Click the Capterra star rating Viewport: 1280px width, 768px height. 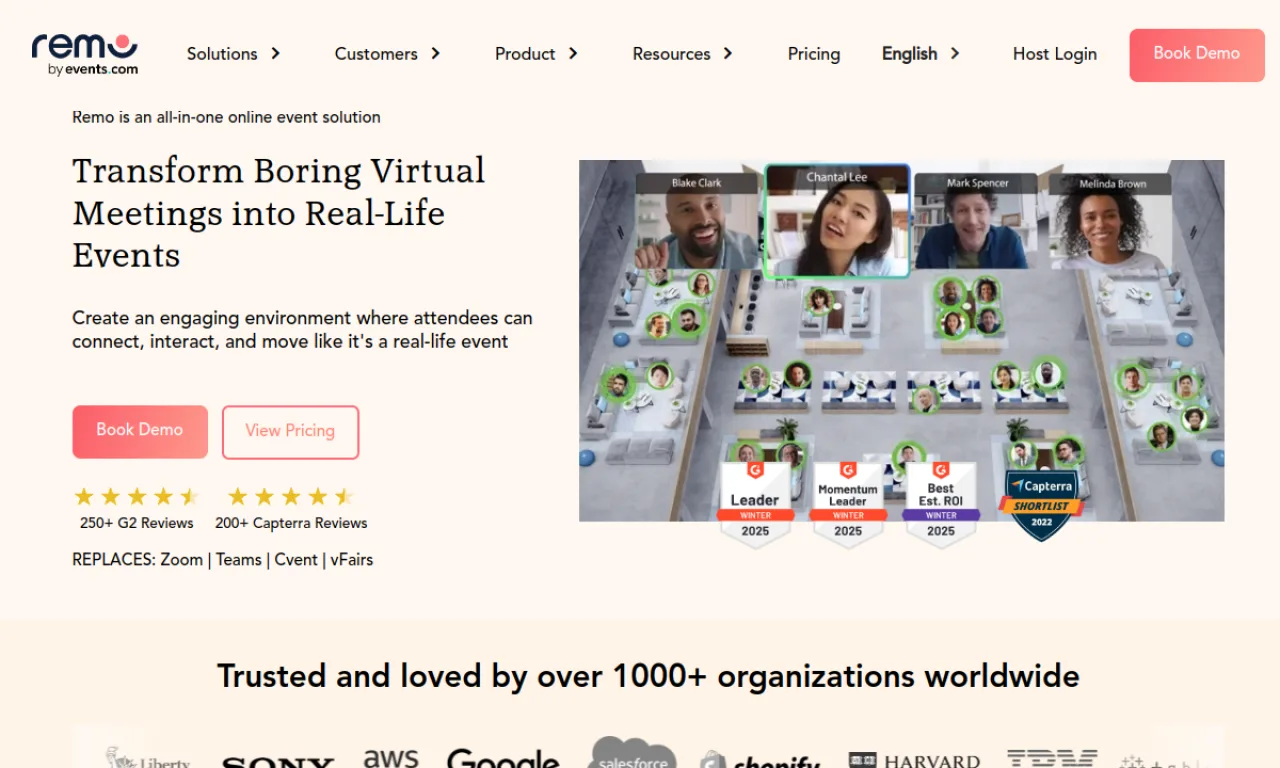(291, 497)
